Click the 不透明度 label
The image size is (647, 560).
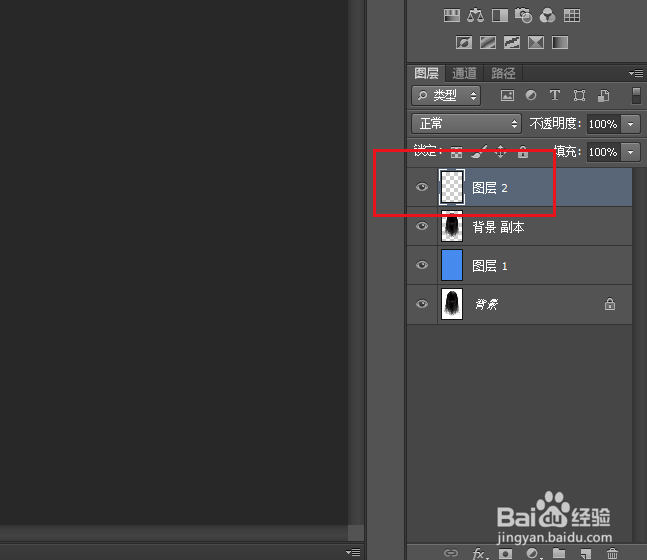[555, 123]
